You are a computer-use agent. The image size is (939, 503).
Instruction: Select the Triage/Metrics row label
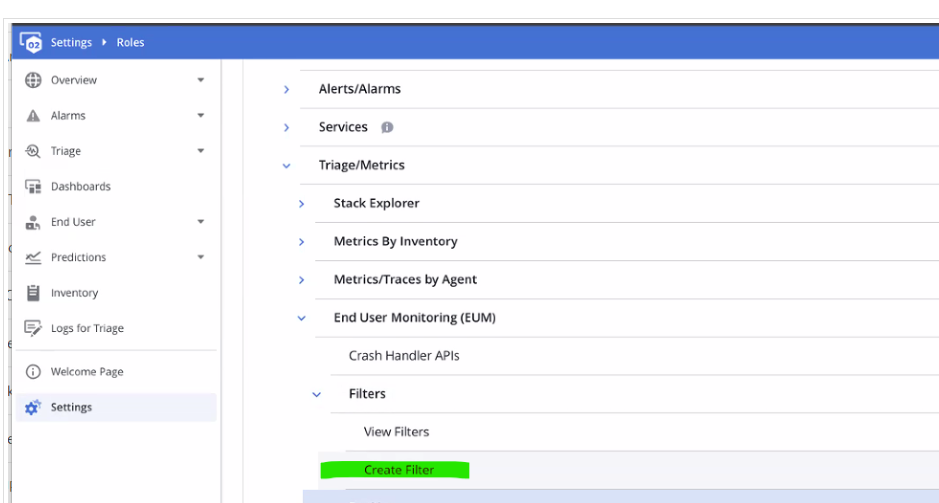click(x=361, y=165)
